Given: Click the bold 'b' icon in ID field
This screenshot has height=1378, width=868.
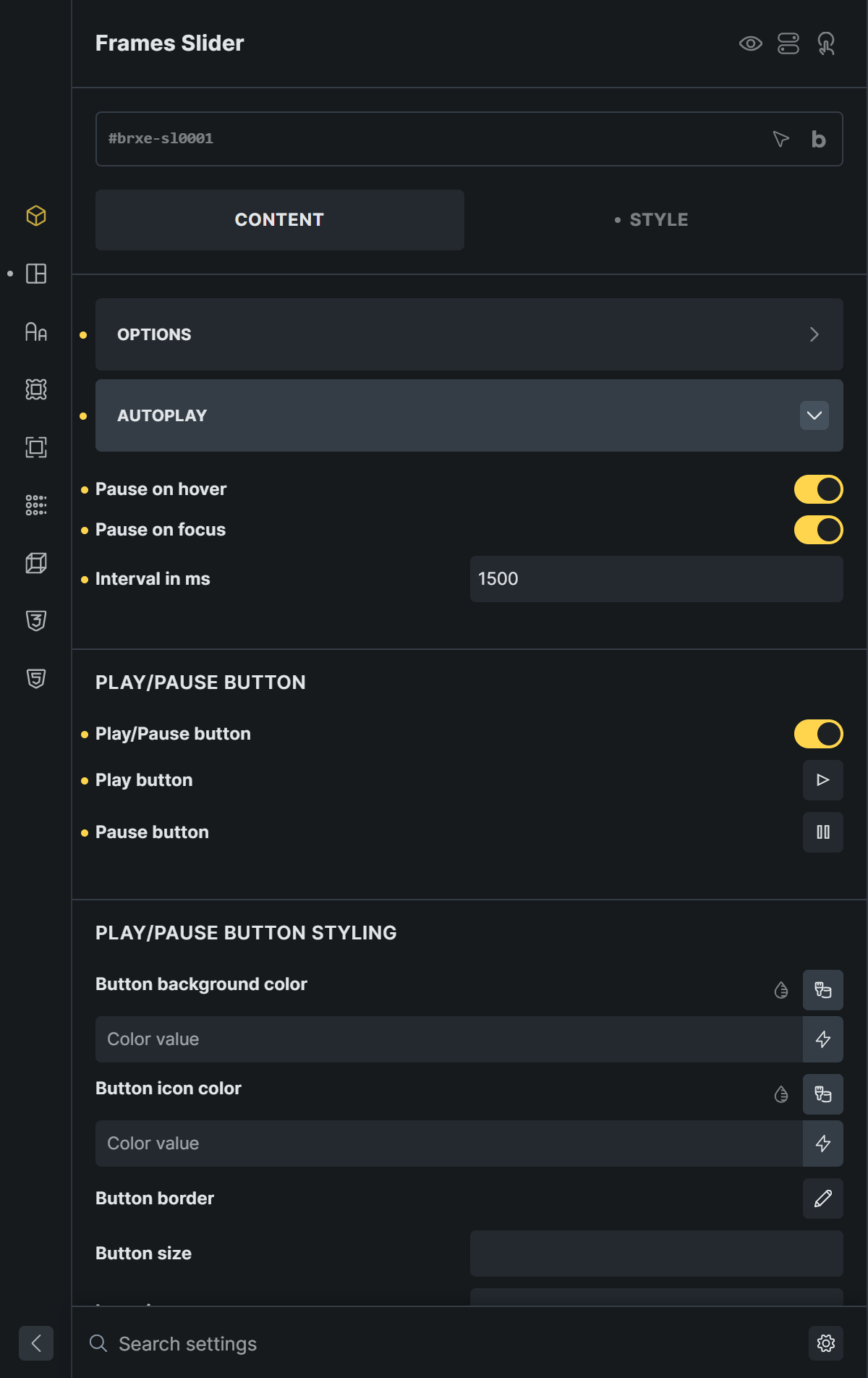Looking at the screenshot, I should [818, 139].
